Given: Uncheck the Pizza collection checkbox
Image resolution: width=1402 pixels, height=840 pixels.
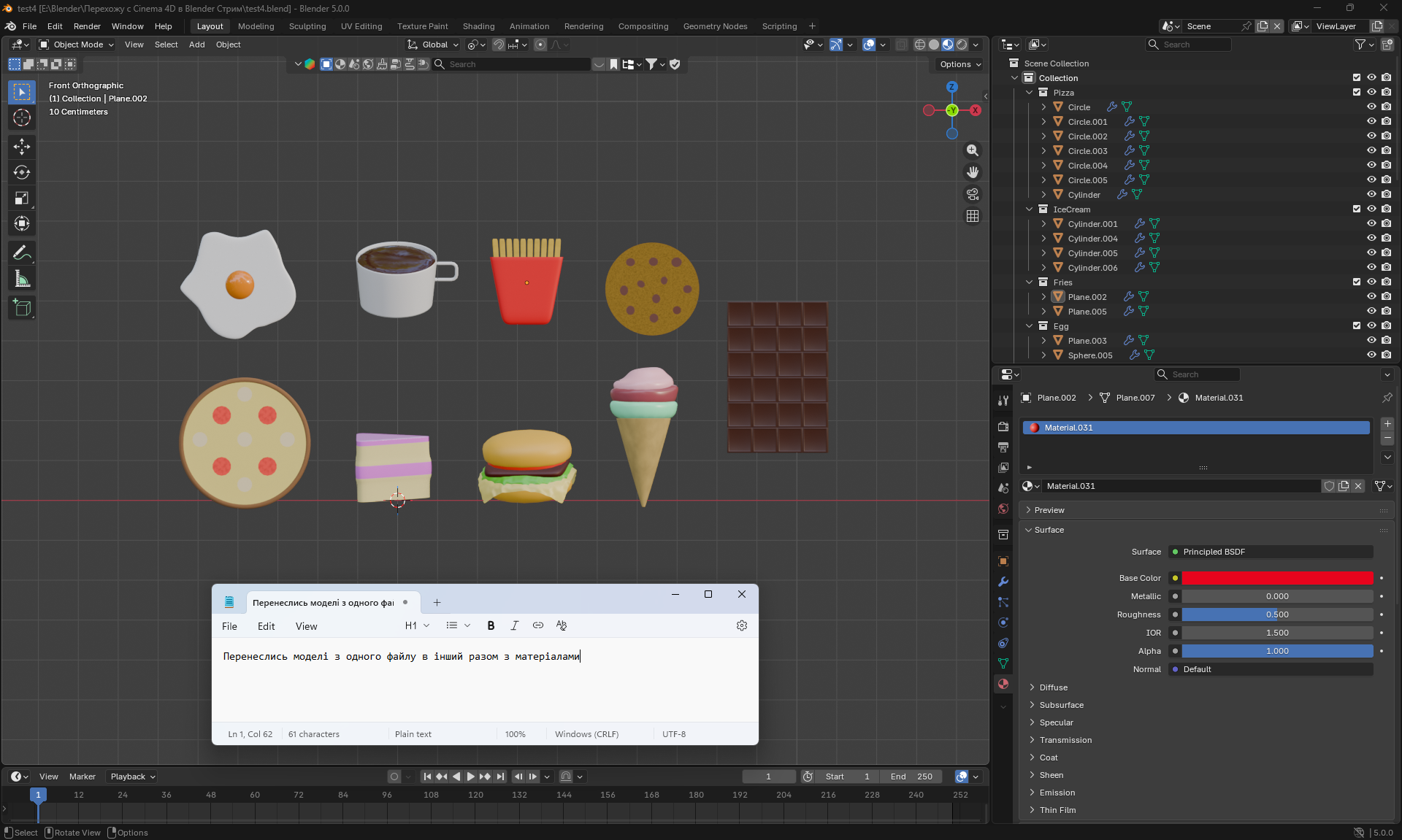Looking at the screenshot, I should coord(1356,92).
